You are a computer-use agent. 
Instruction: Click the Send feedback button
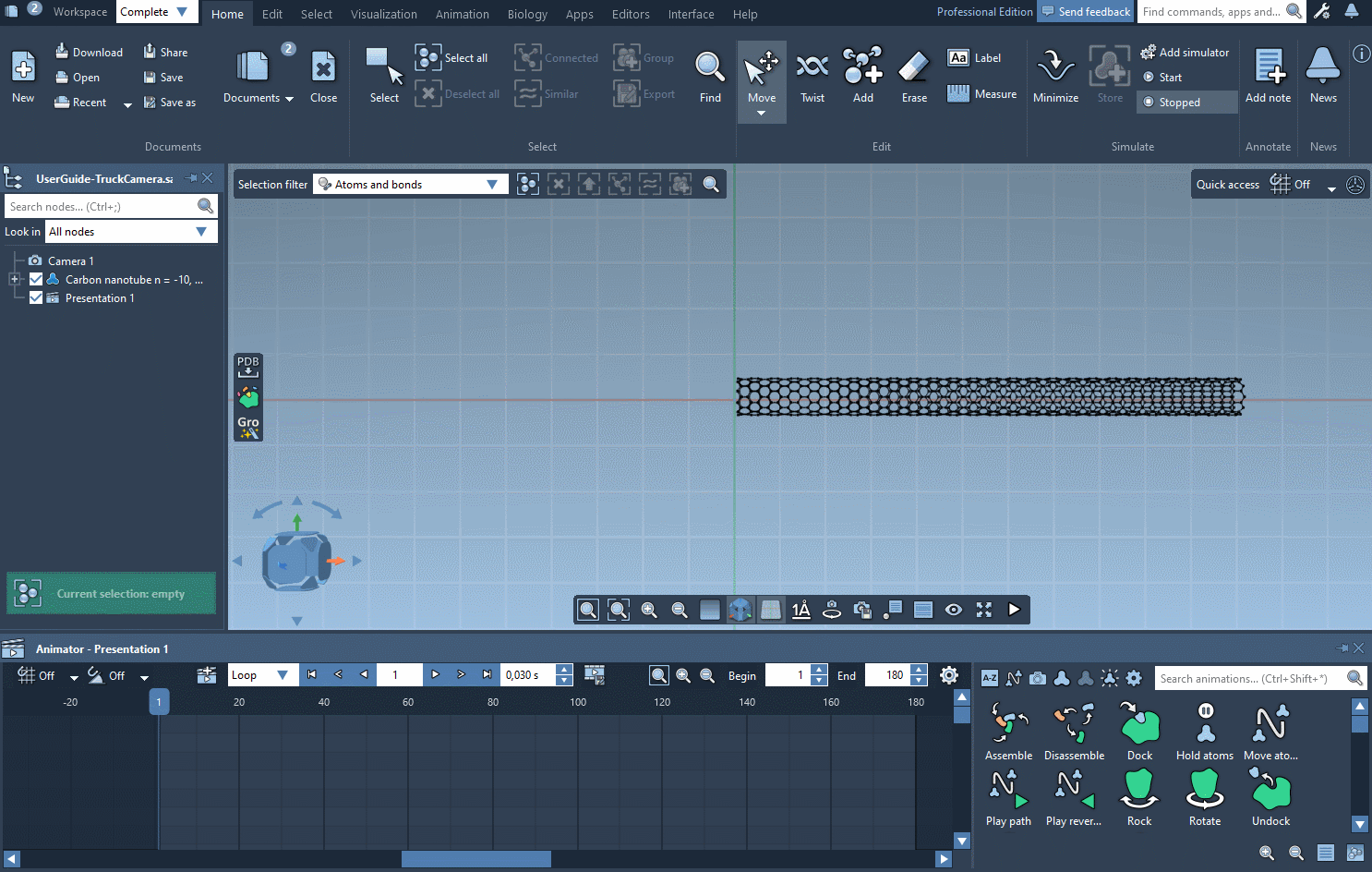click(1085, 12)
